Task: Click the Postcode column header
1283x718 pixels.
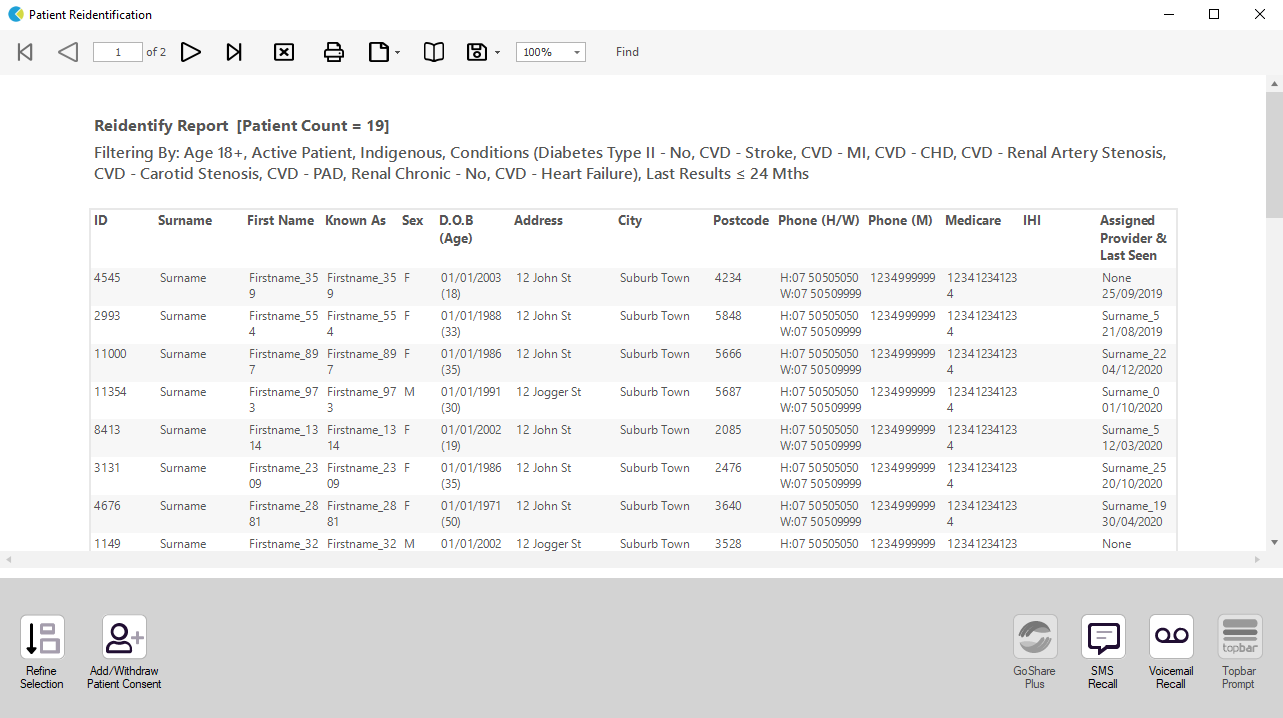Action: point(741,221)
